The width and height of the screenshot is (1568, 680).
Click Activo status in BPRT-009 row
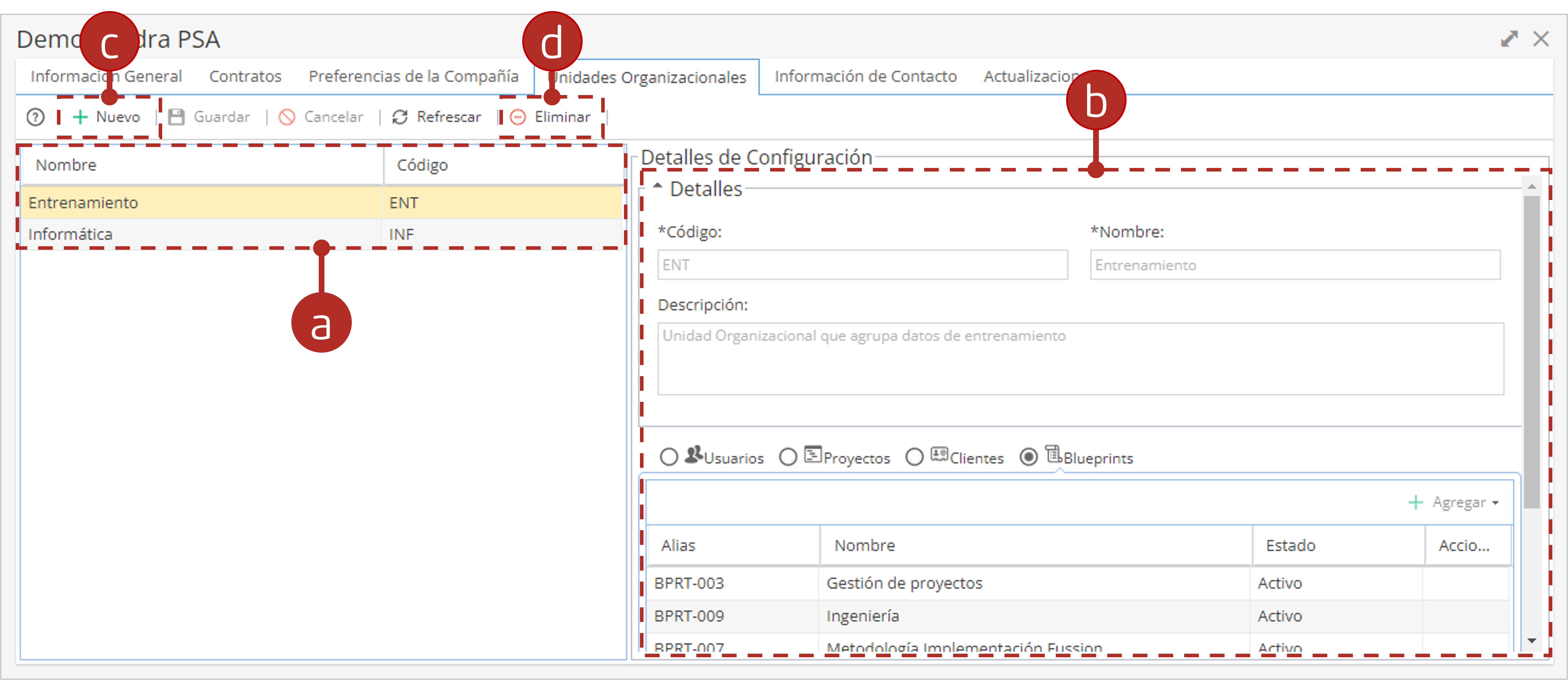(x=1337, y=616)
